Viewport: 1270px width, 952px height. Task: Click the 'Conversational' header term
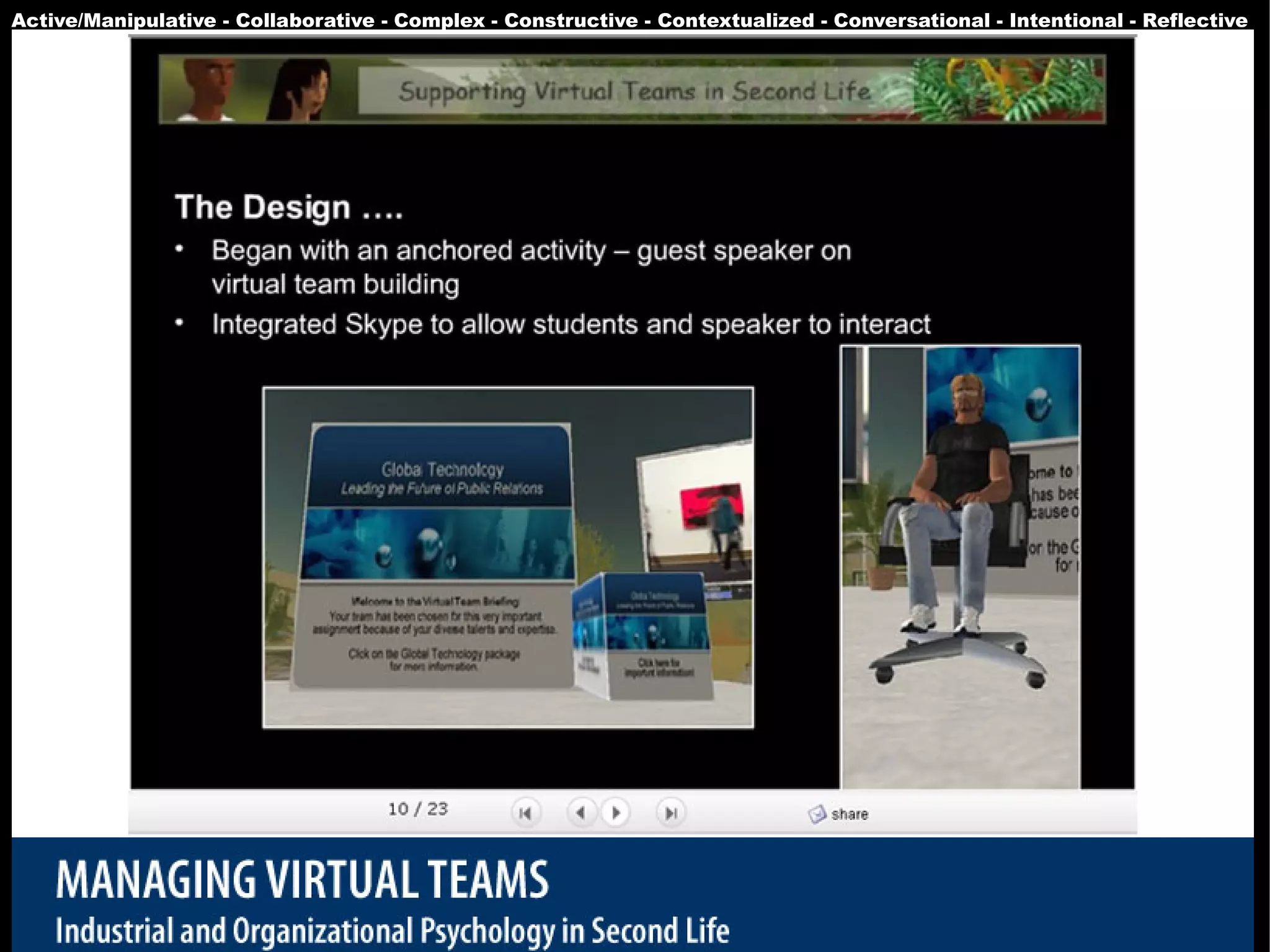click(x=912, y=20)
